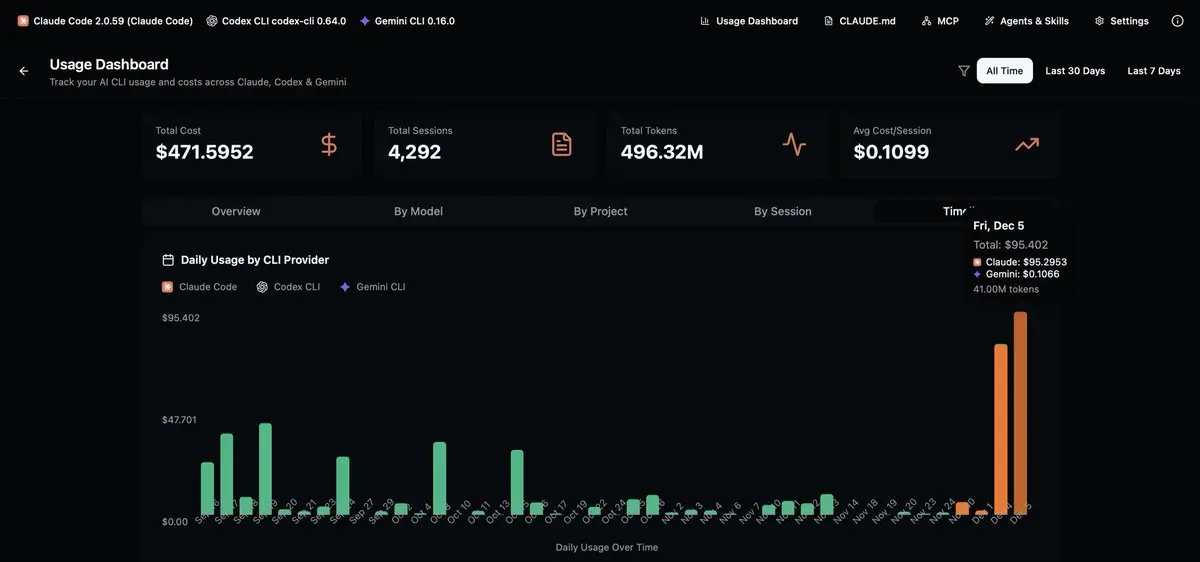Click the $47.701 y-axis label

[179, 420]
